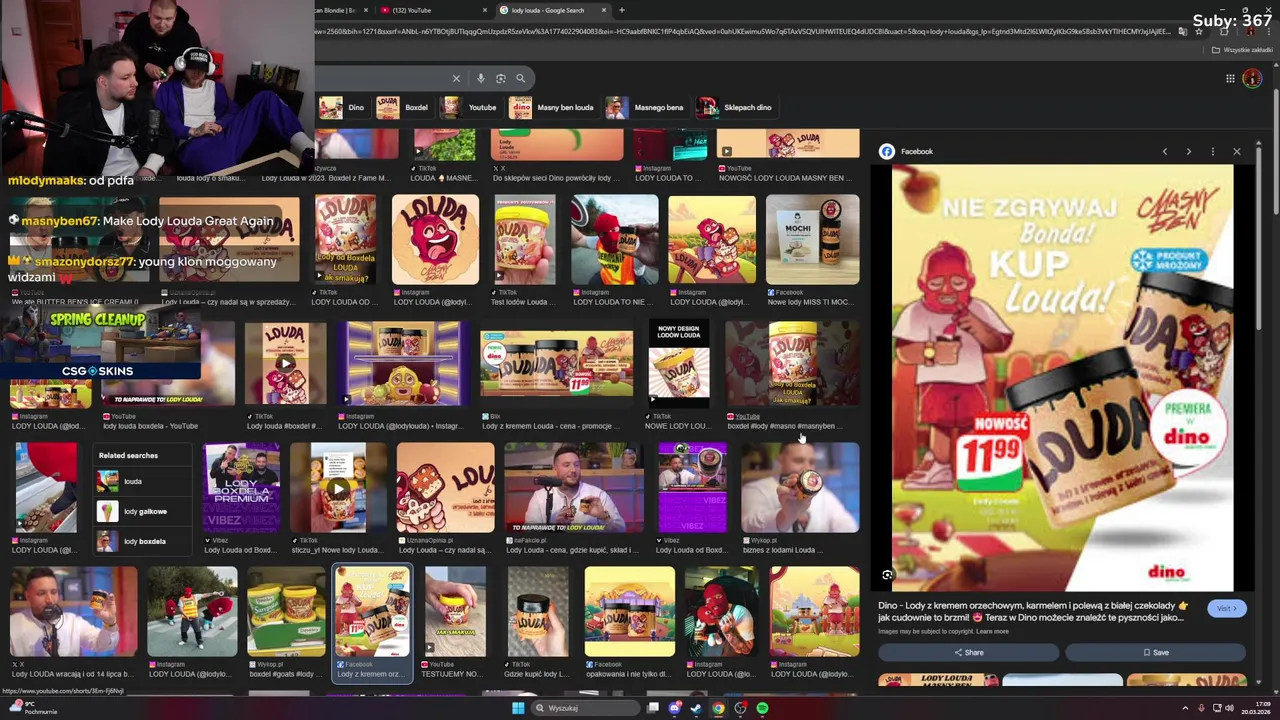Image resolution: width=1280 pixels, height=720 pixels.
Task: Open the Wszystkie zakładki bookmarks folder
Action: [x=1241, y=50]
